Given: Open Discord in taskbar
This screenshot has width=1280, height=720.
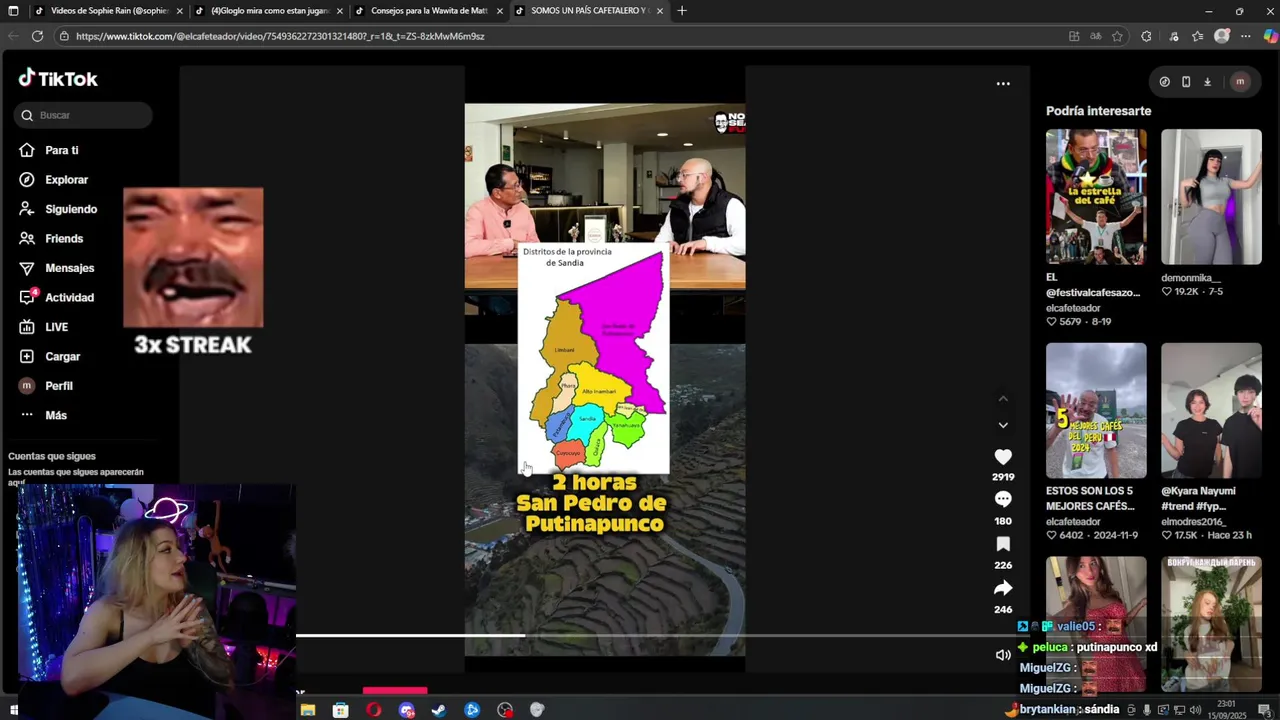Looking at the screenshot, I should pyautogui.click(x=406, y=710).
